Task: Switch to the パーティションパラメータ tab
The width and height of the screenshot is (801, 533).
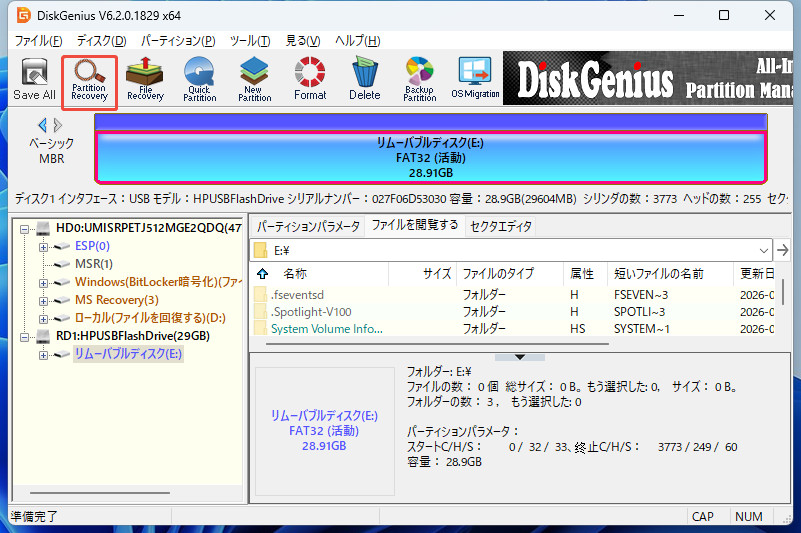Action: coord(308,226)
